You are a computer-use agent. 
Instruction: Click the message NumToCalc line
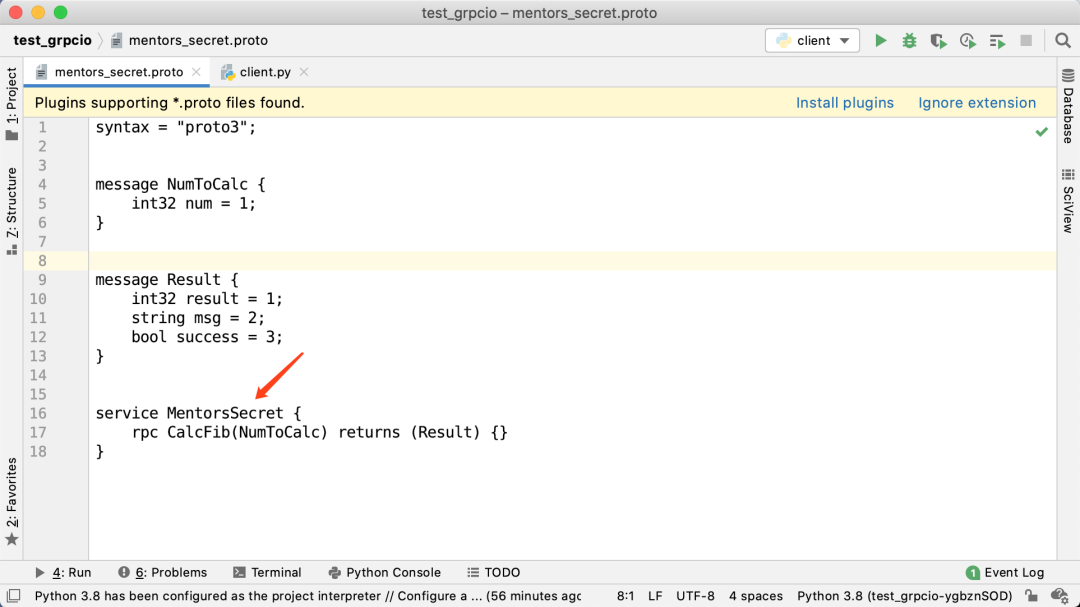point(180,185)
